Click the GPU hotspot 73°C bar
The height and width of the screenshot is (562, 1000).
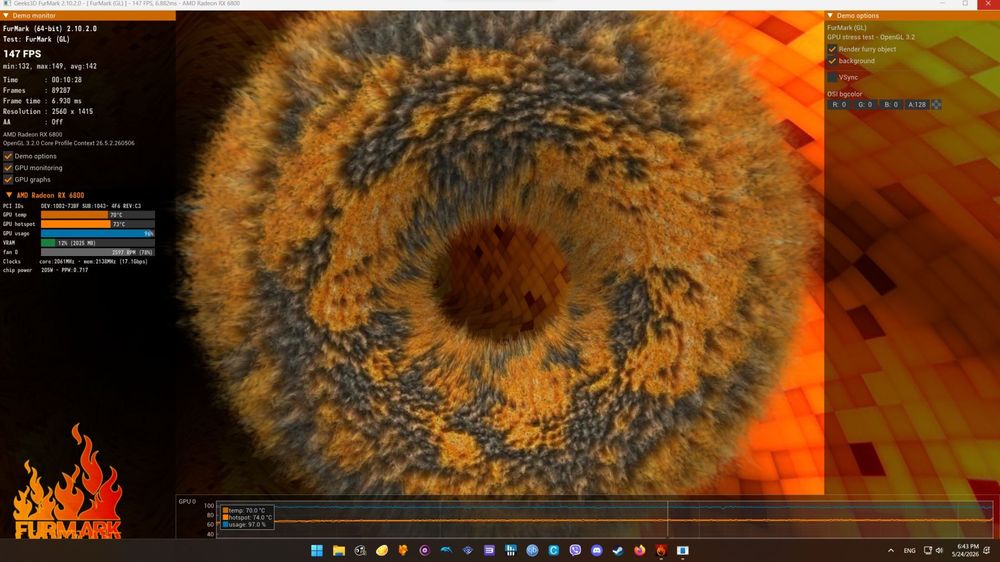point(98,225)
